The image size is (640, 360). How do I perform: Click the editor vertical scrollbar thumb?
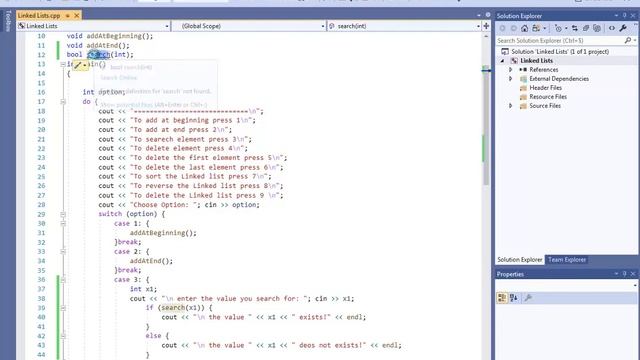pos(486,124)
